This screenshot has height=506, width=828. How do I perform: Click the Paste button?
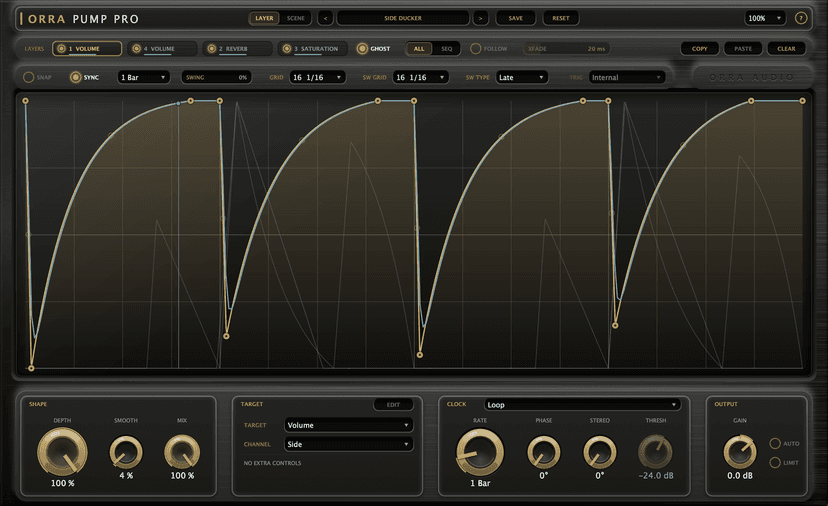[743, 49]
